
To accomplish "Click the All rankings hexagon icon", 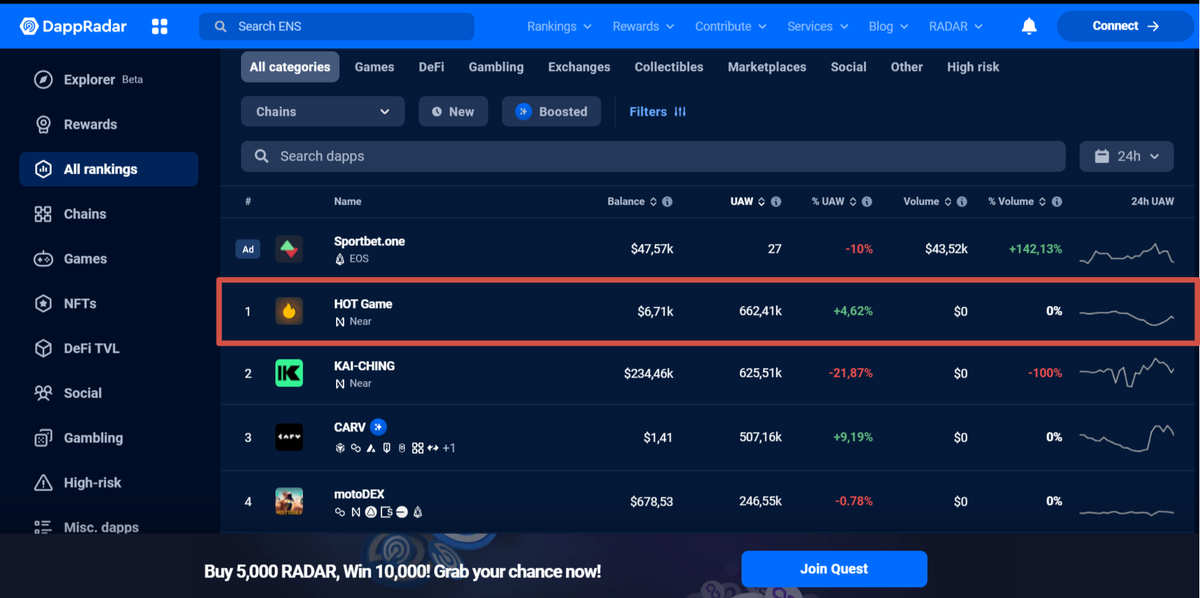I will point(43,169).
